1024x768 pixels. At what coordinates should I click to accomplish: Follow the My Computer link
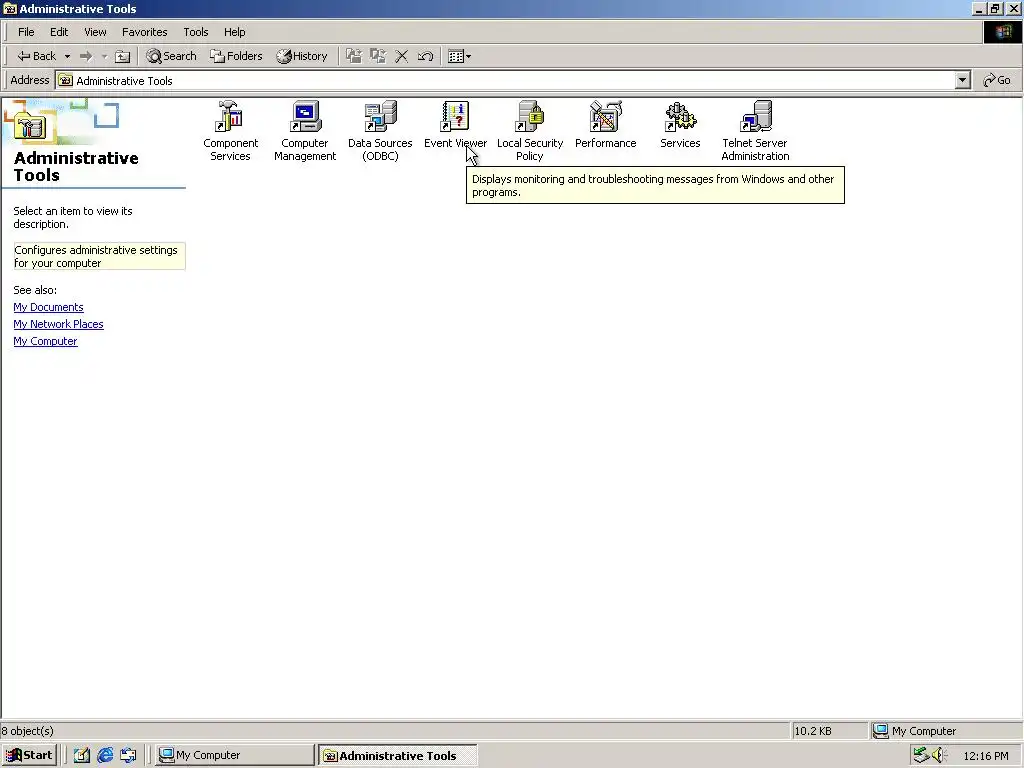pos(45,341)
